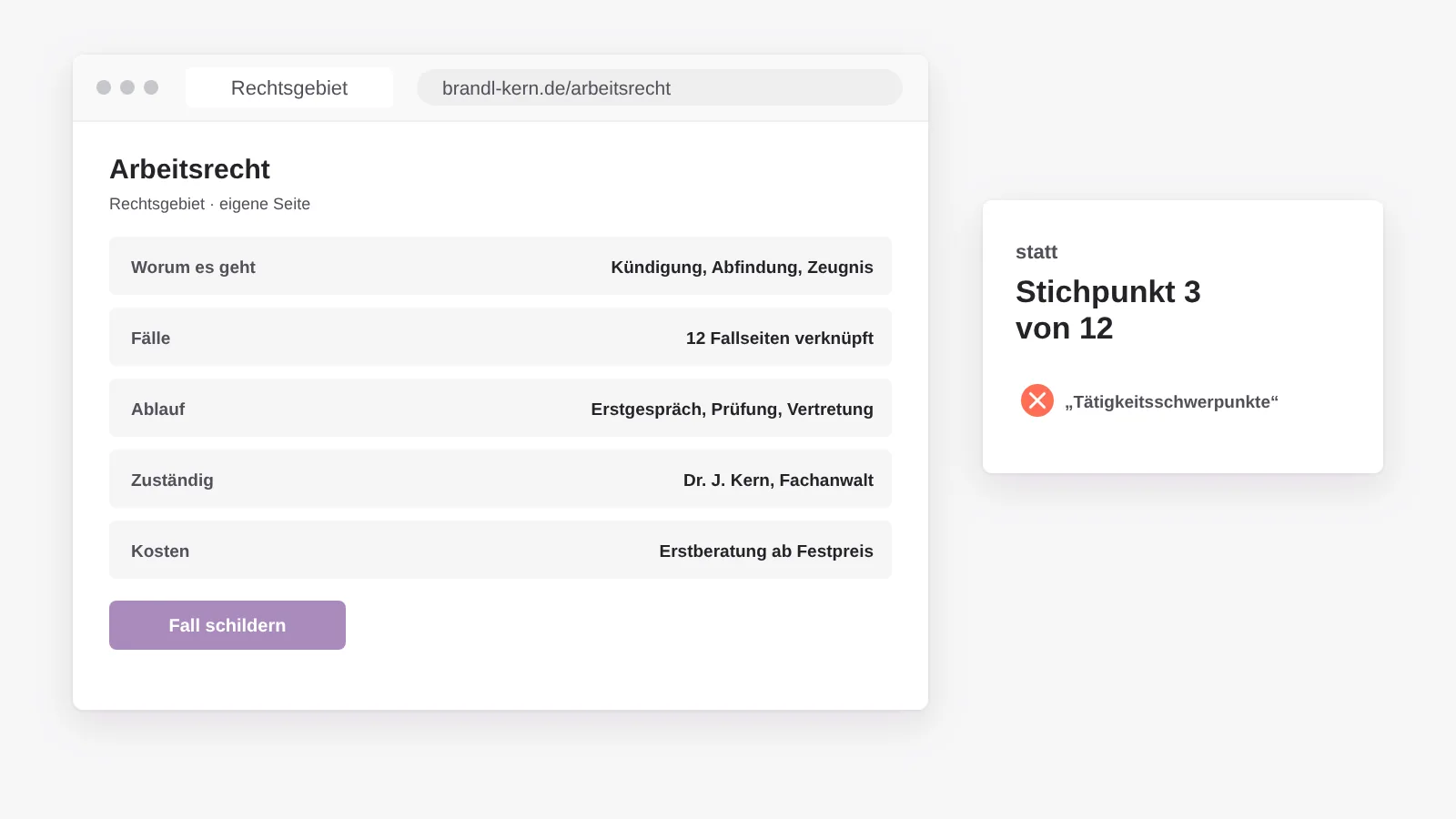This screenshot has height=819, width=1456.
Task: Click 'Erstgespräch, Prüfung, Vertretung' text
Action: click(x=733, y=409)
